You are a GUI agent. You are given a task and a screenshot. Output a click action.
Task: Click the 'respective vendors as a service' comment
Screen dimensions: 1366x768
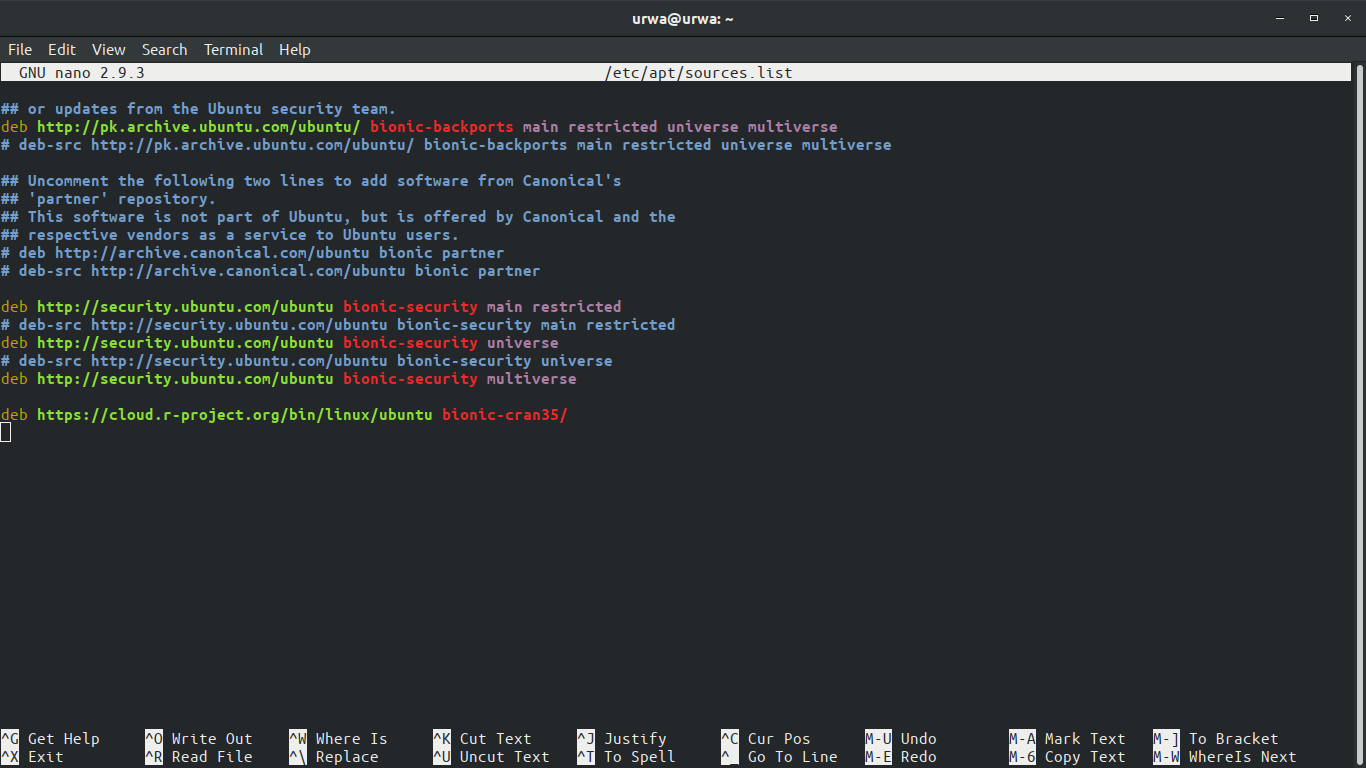tap(230, 235)
